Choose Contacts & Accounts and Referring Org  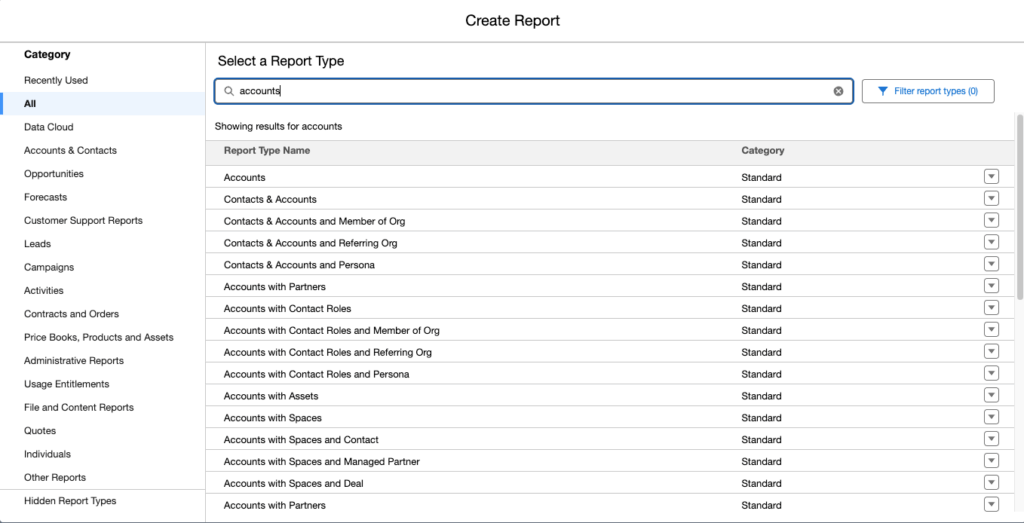pyautogui.click(x=310, y=243)
